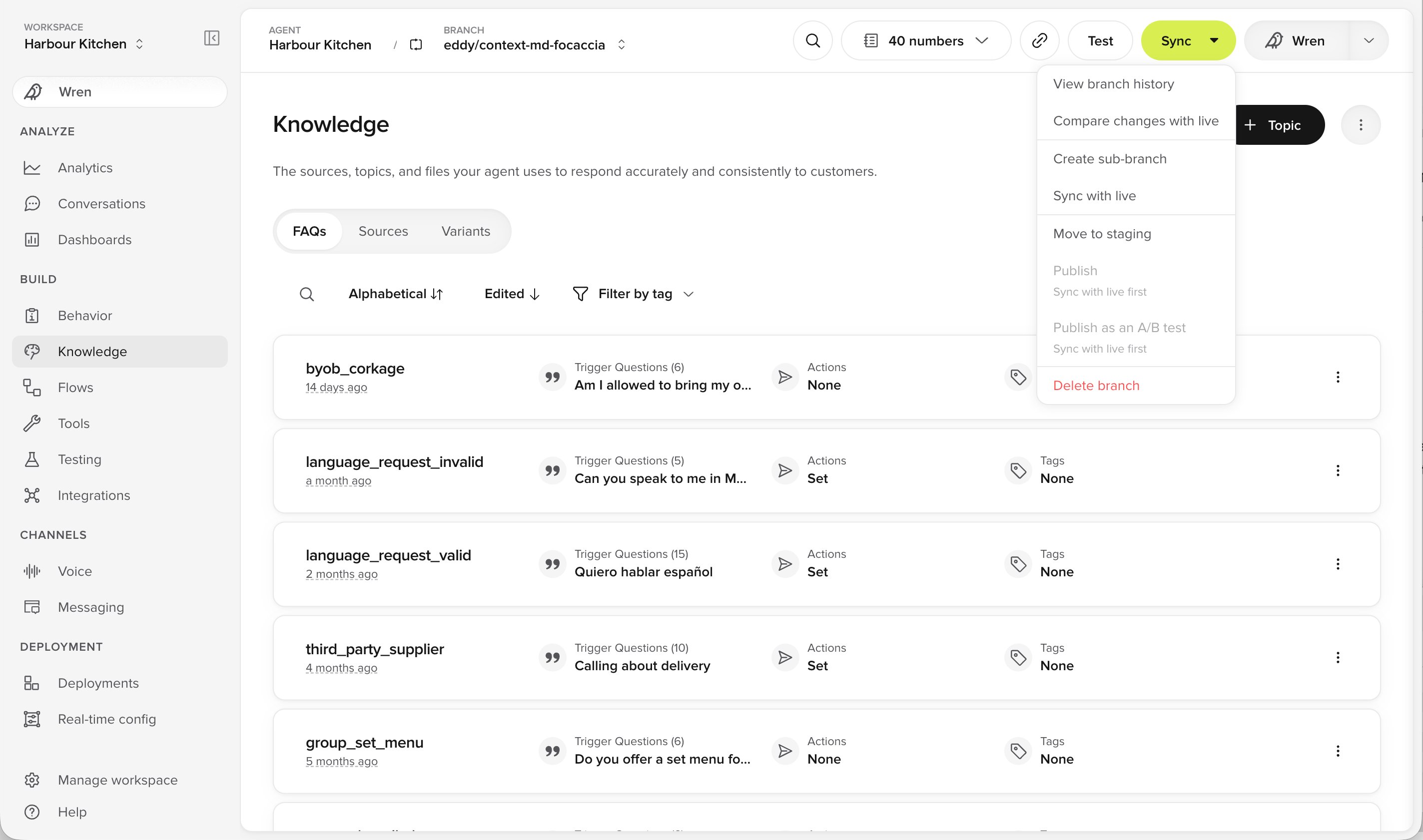Screen dimensions: 1423x840
Task: Switch to the Variants tab
Action: point(466,231)
